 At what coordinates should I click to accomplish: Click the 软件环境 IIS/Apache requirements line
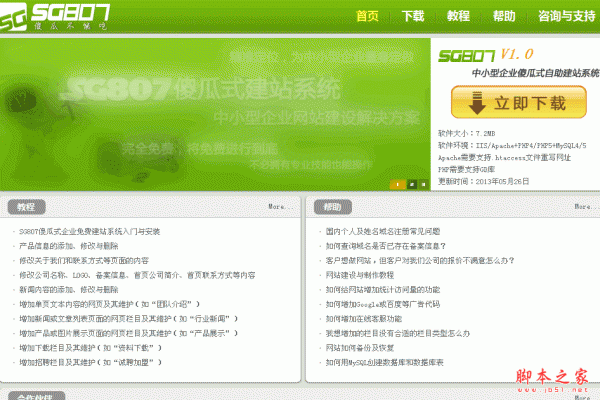pyautogui.click(x=512, y=145)
